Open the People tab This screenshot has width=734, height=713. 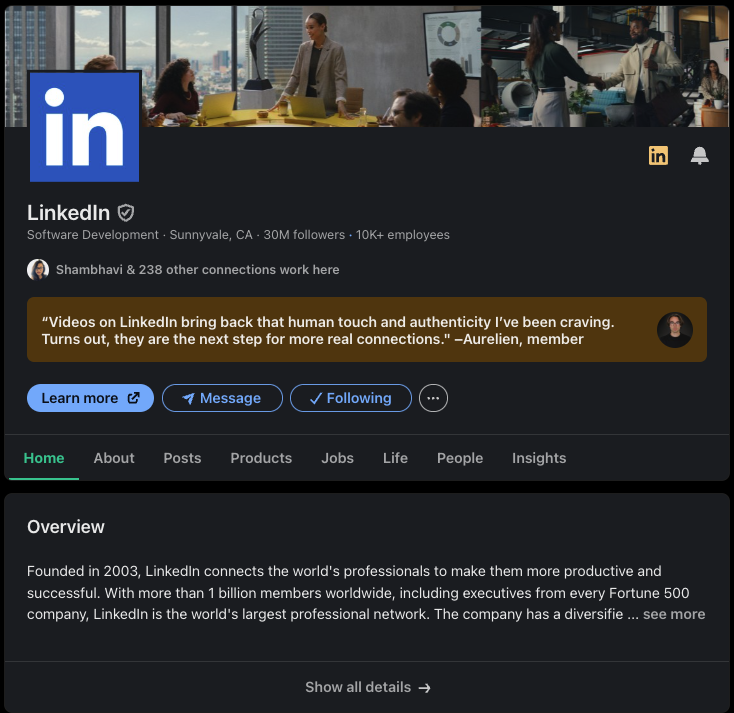pyautogui.click(x=460, y=458)
